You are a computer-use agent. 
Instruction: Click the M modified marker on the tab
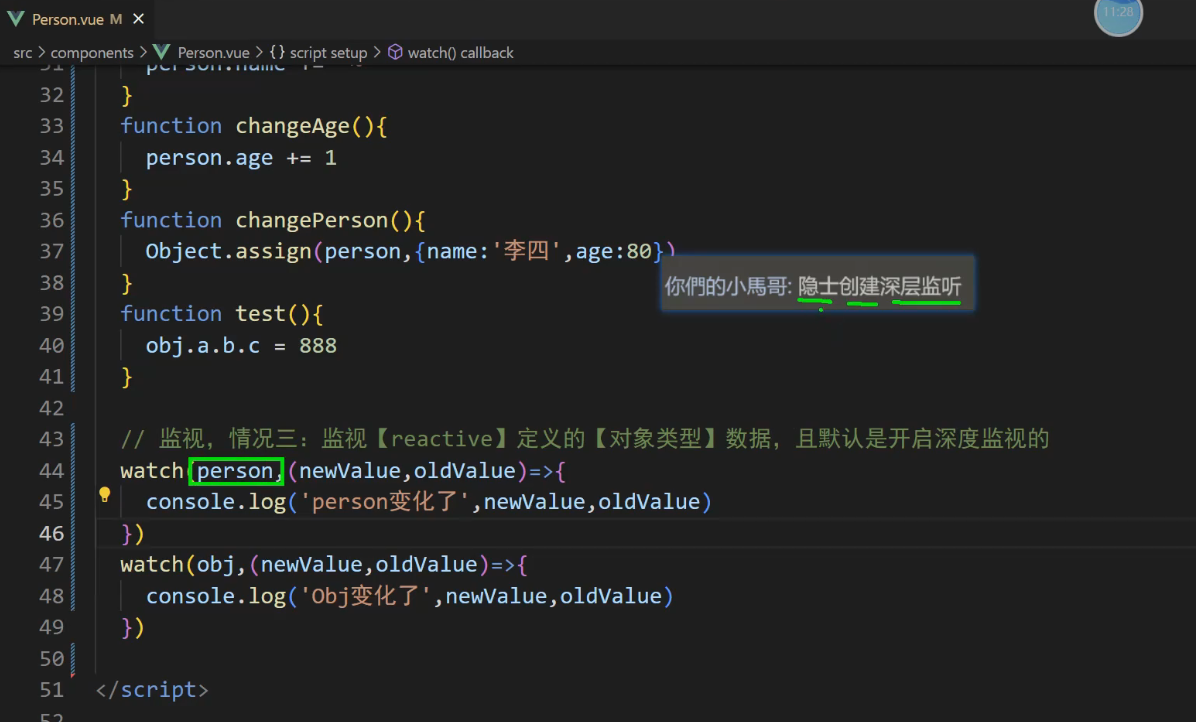coord(116,19)
